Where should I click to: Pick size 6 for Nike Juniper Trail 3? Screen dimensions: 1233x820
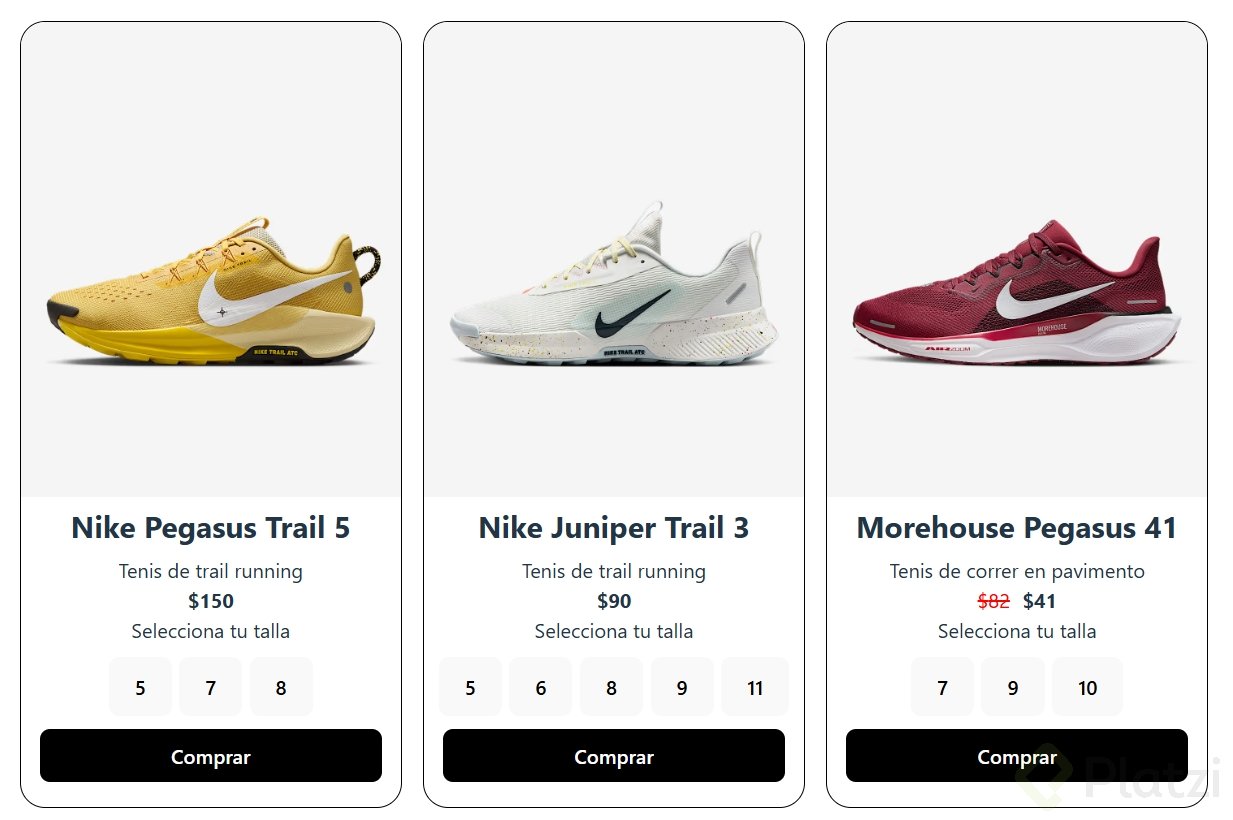(x=541, y=687)
